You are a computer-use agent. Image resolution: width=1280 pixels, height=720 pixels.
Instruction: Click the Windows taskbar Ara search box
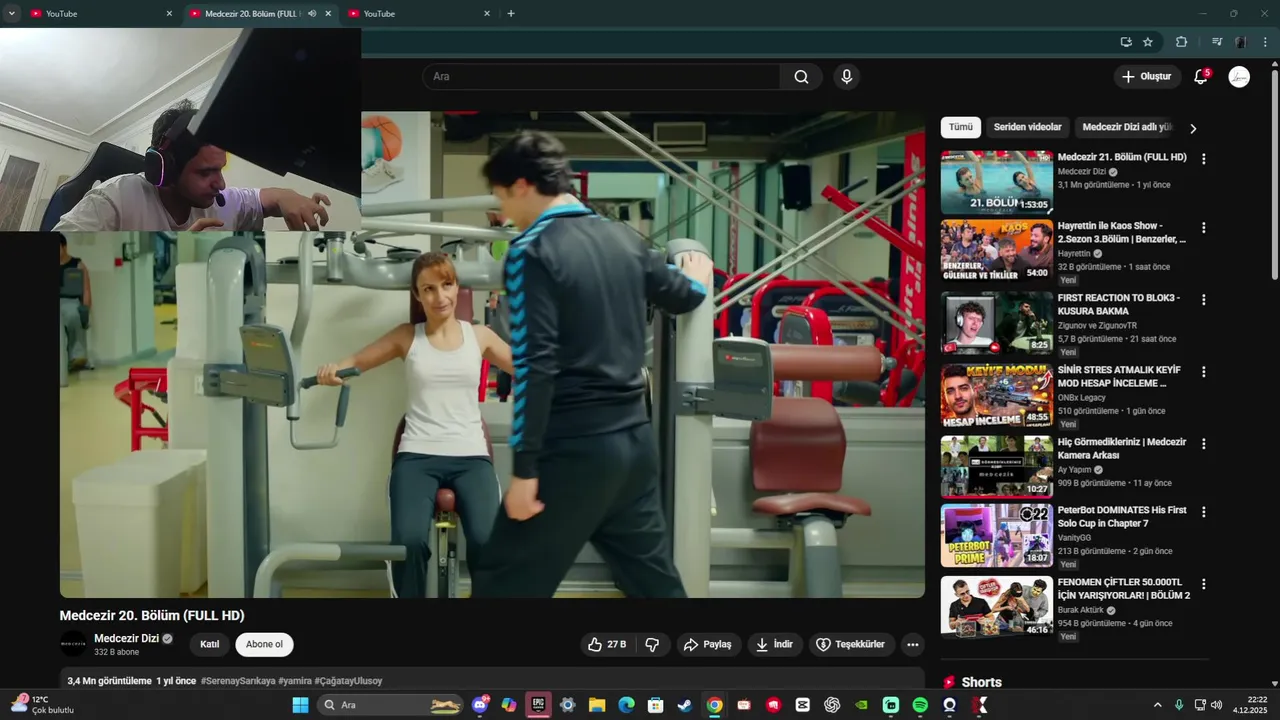click(x=392, y=705)
